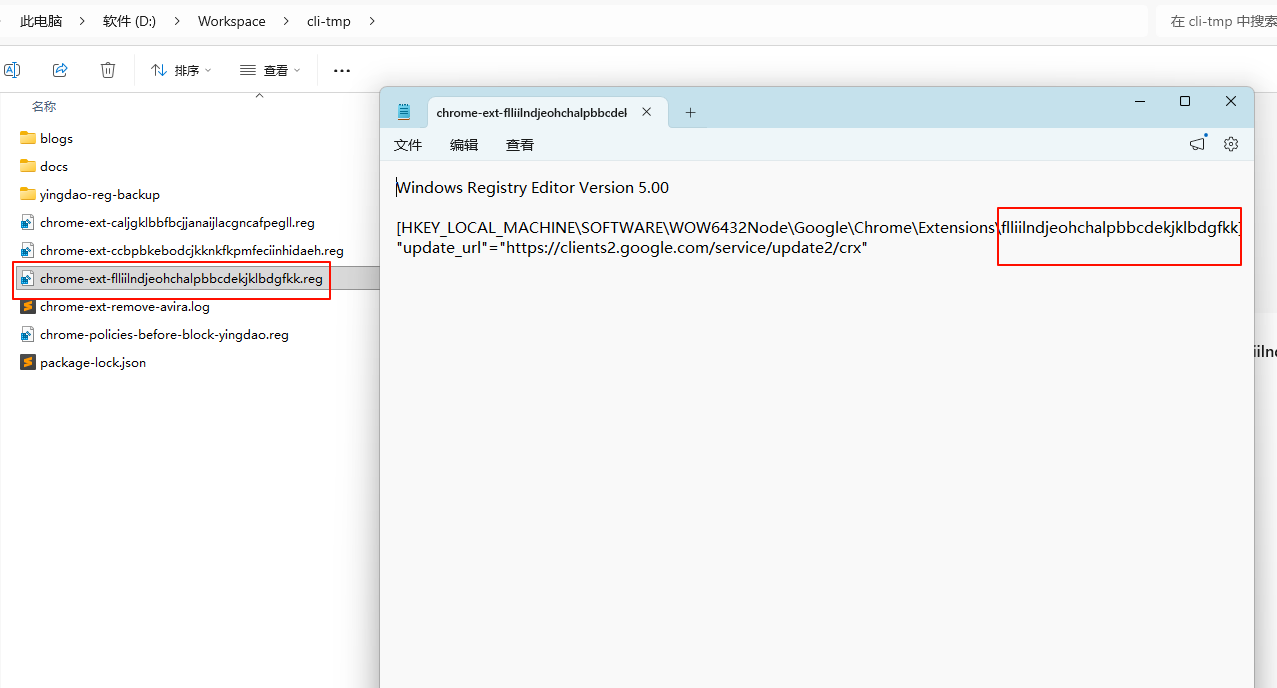Viewport: 1277px width, 688px height.
Task: Open the 查看 menu in Notepad
Action: (x=520, y=145)
